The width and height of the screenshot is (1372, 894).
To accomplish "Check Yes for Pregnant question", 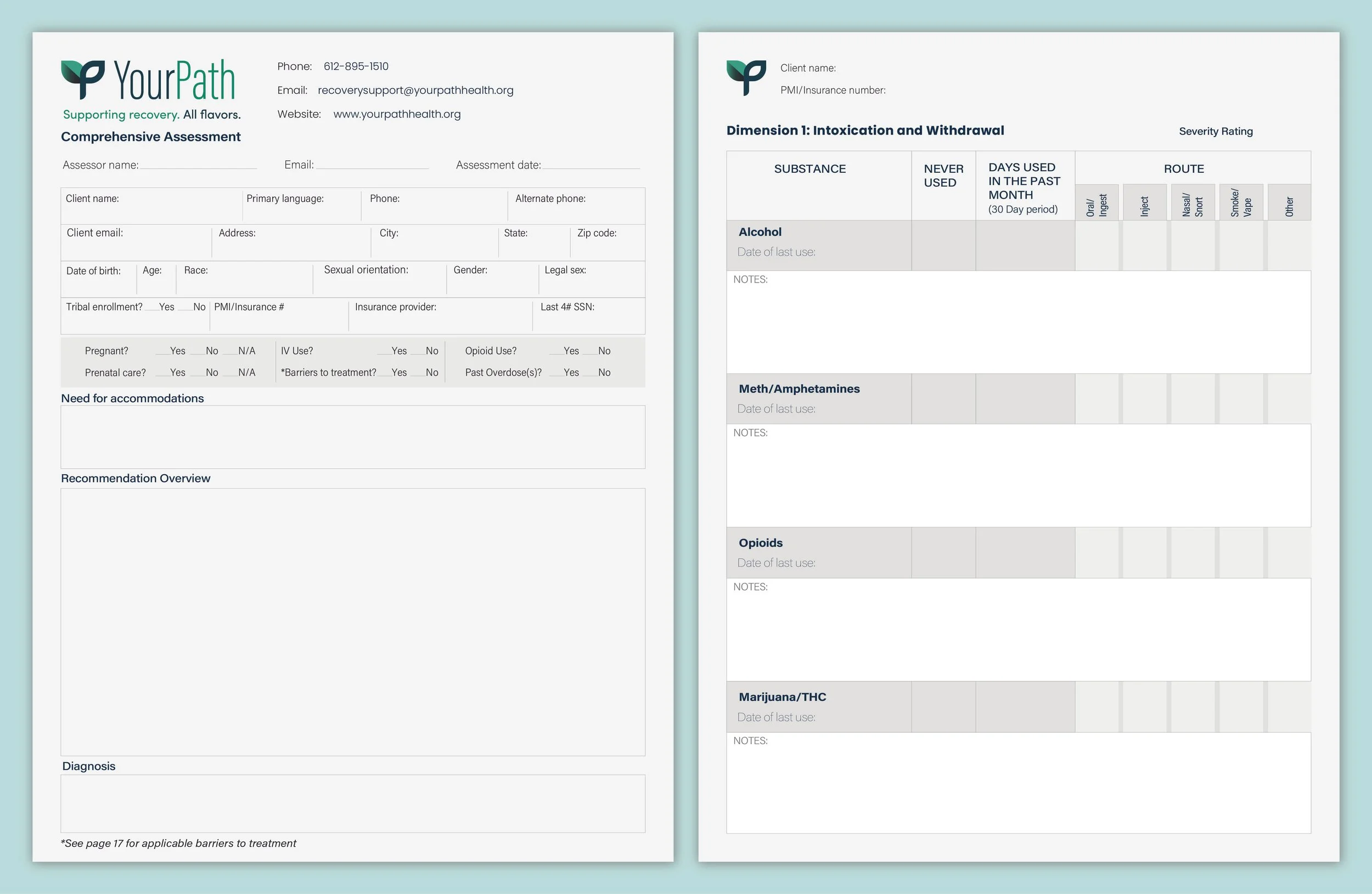I will click(162, 352).
